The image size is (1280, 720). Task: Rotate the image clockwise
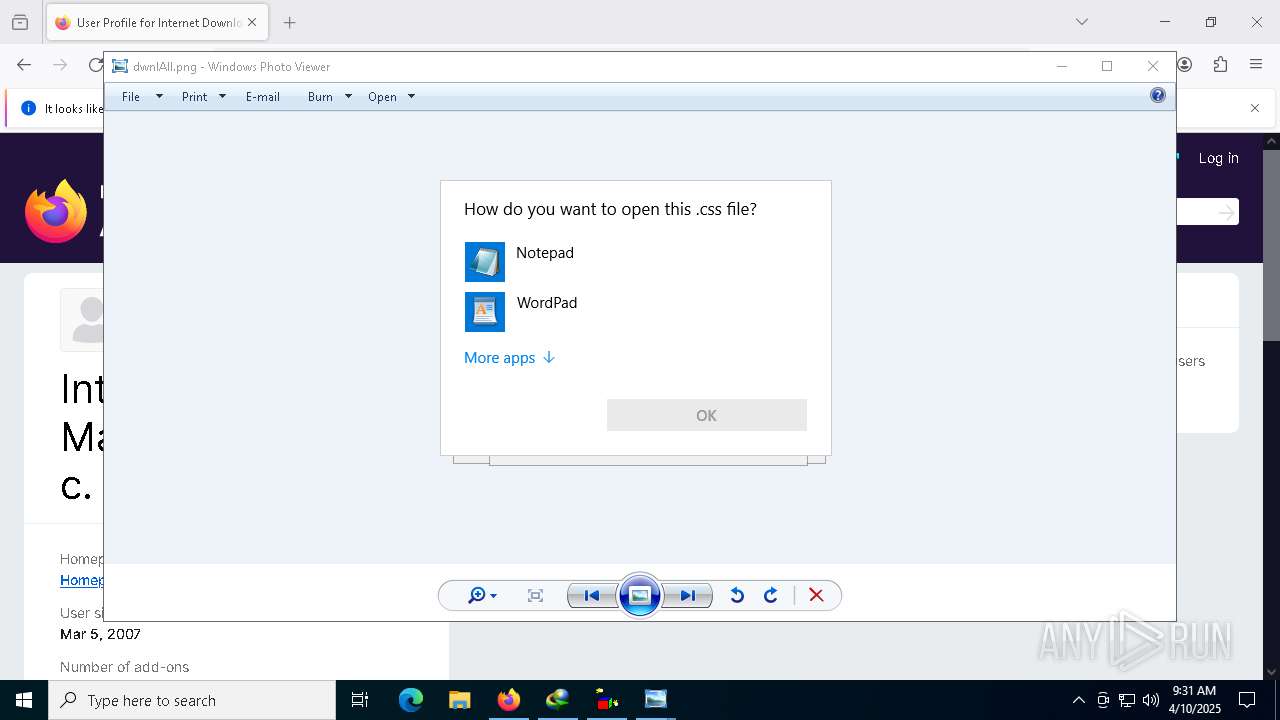771,595
